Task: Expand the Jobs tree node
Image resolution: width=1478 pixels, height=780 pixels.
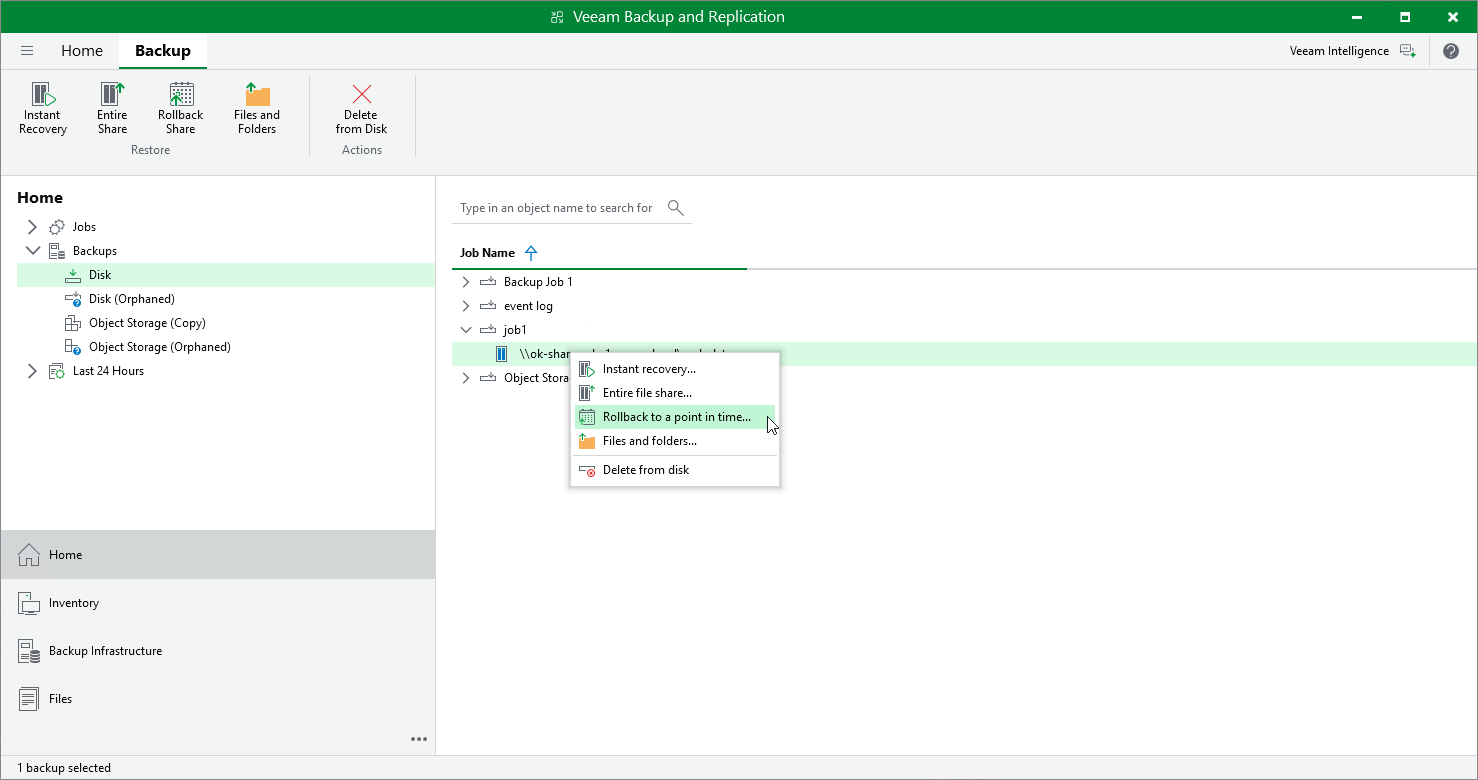Action: tap(32, 227)
